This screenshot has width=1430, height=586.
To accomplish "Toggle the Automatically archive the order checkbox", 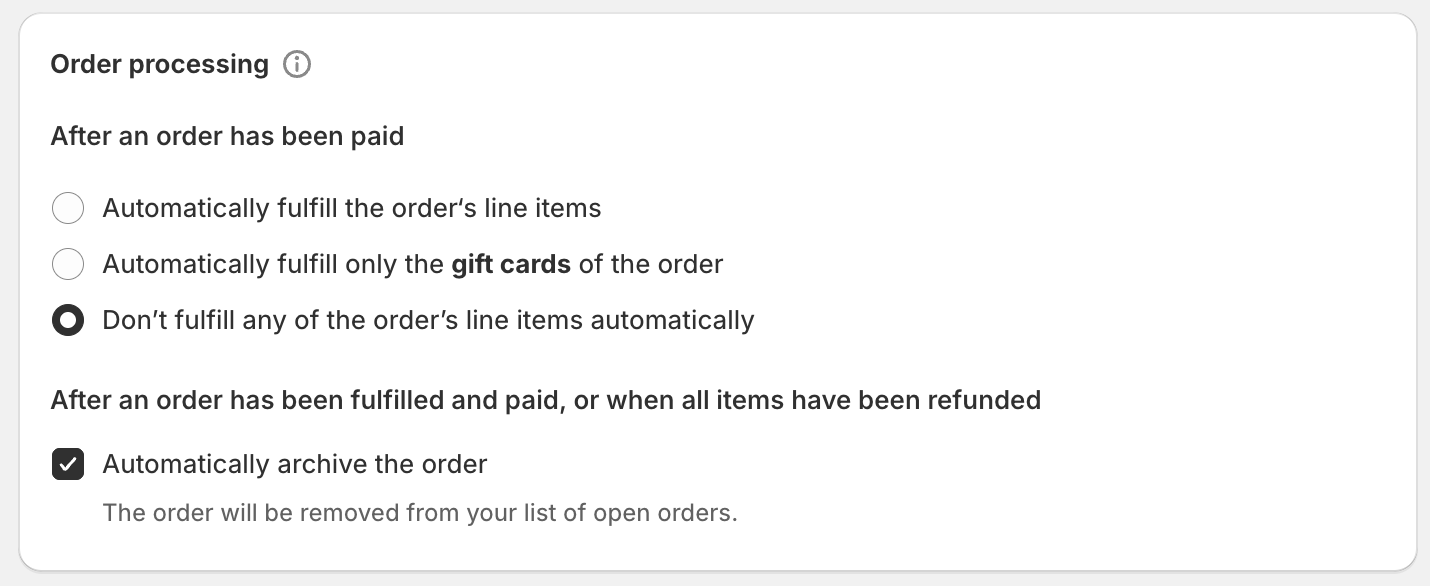I will [x=68, y=465].
